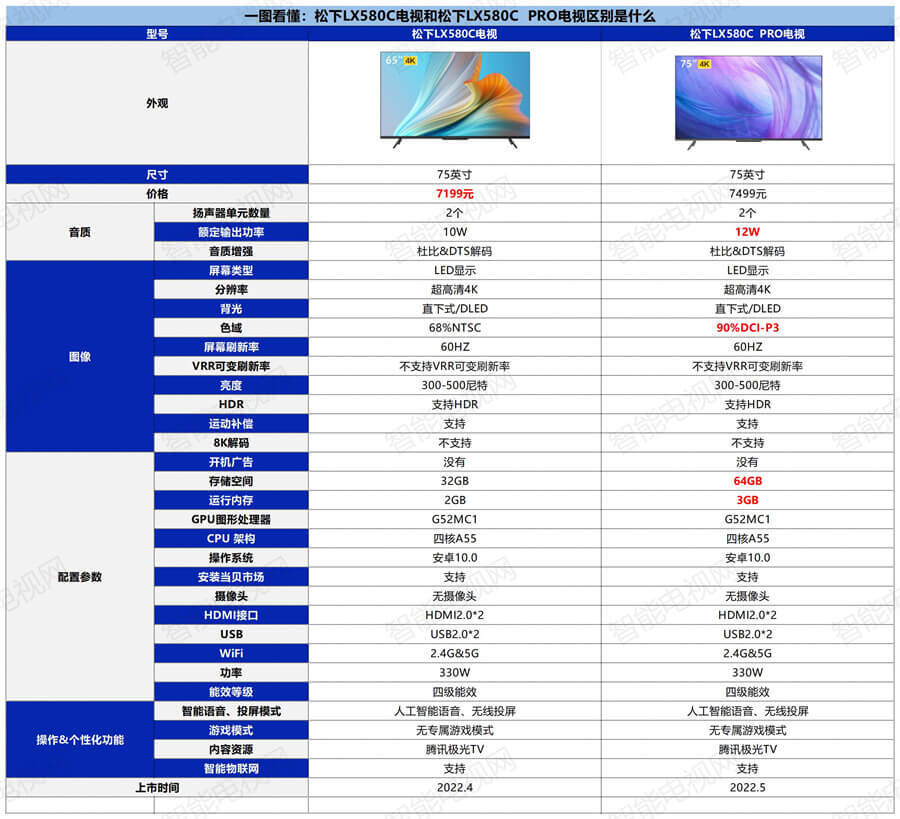Click the '智能语音、投屏模式' row label

tap(231, 711)
